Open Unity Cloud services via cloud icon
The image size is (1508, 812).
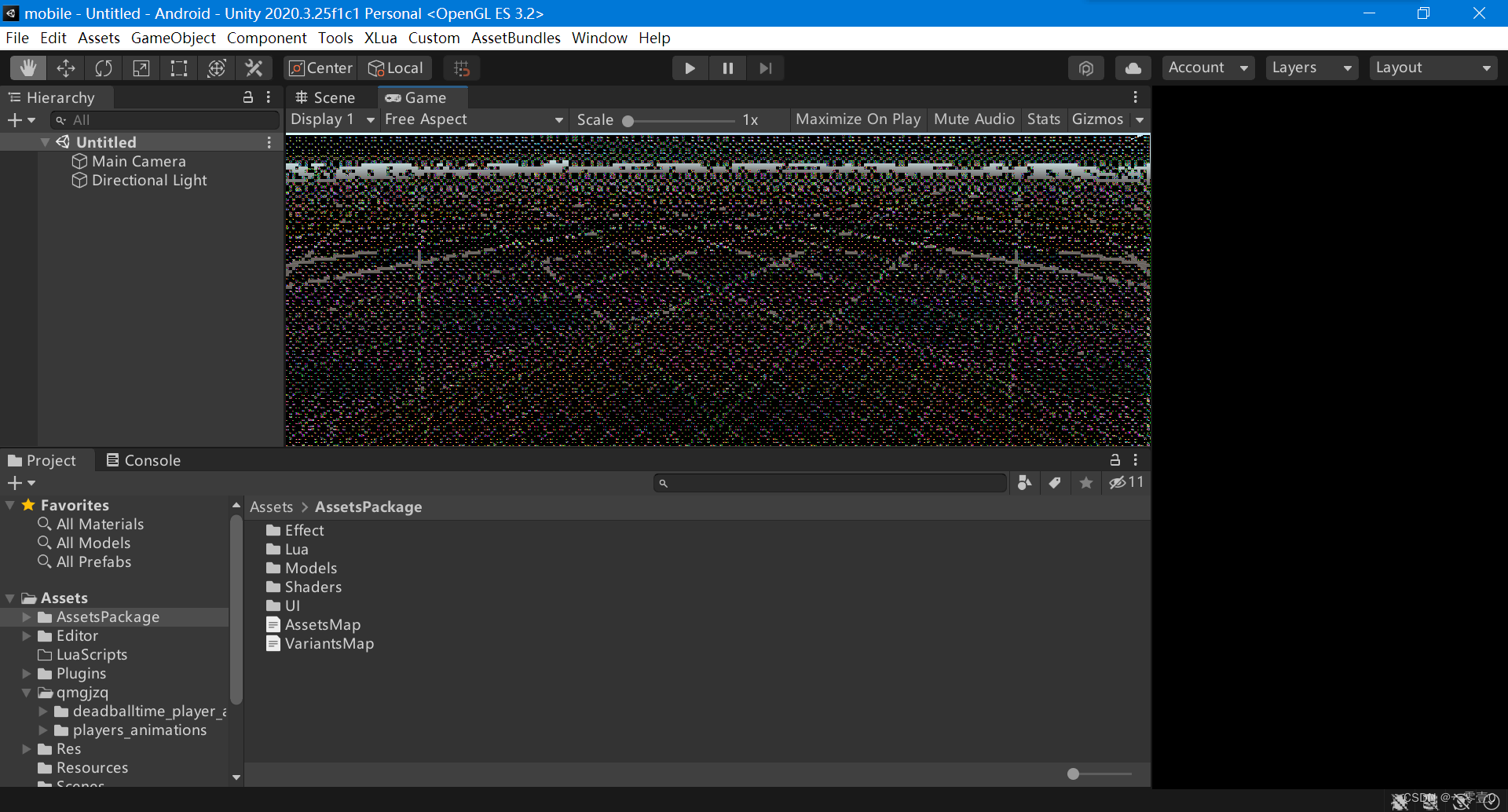click(x=1132, y=68)
